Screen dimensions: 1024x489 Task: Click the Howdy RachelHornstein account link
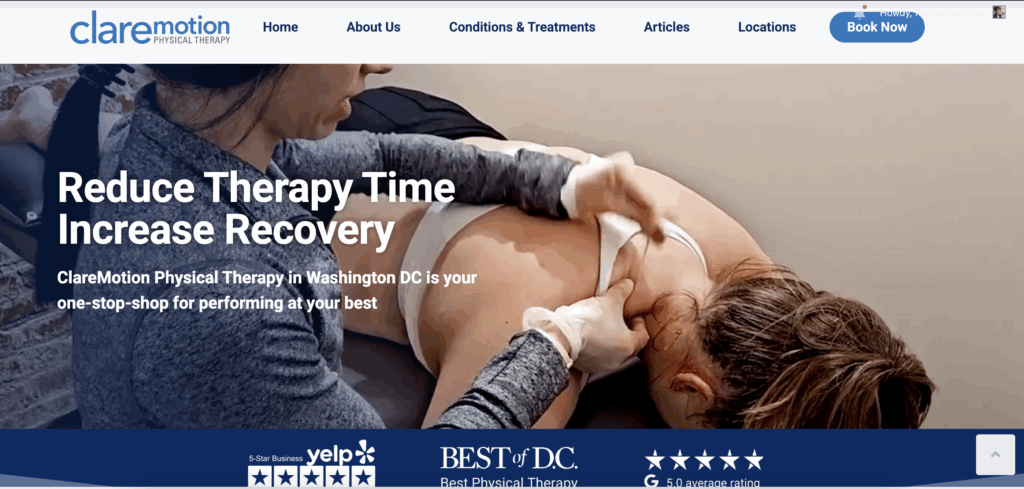934,12
